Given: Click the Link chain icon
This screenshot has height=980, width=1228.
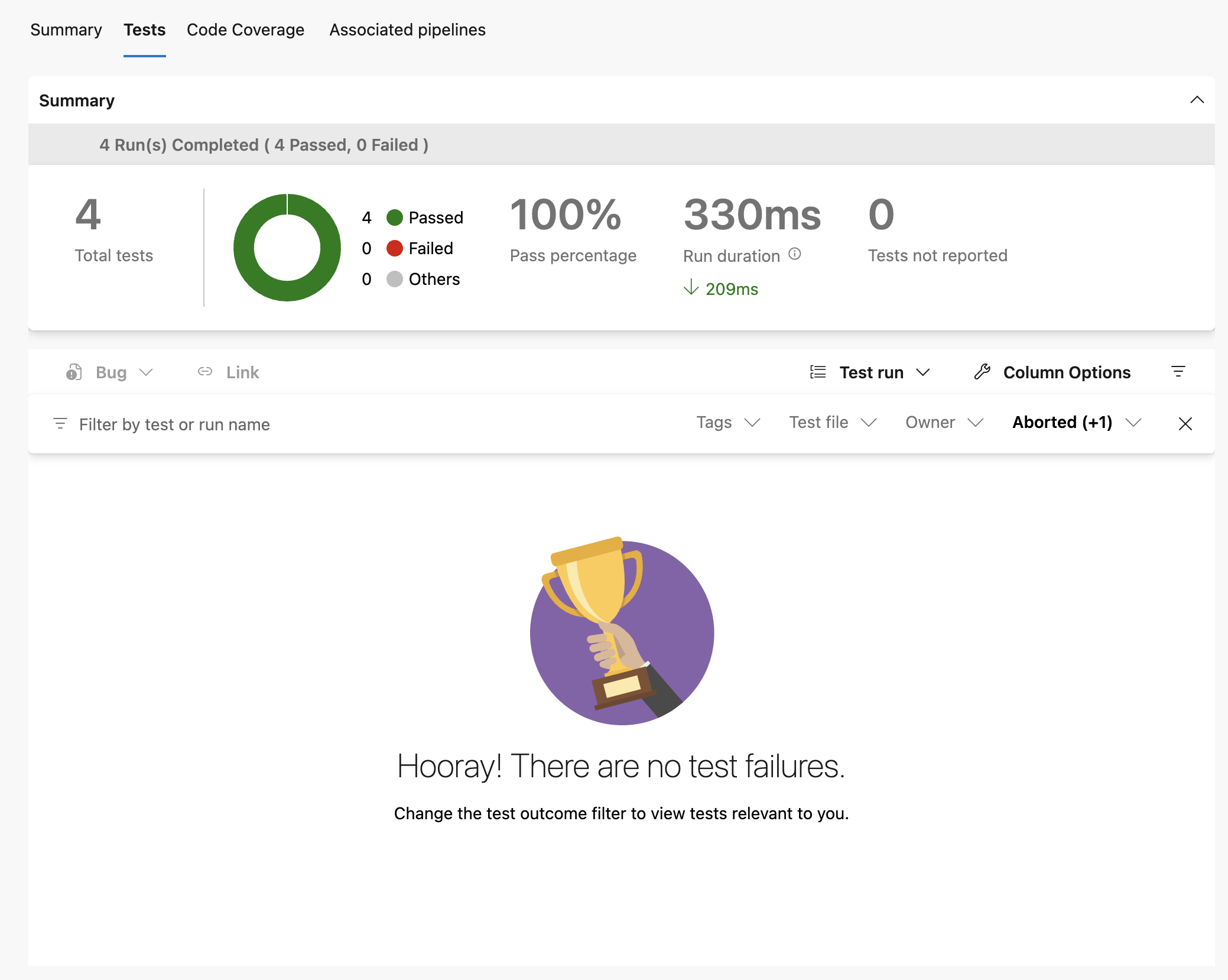Looking at the screenshot, I should pyautogui.click(x=205, y=371).
